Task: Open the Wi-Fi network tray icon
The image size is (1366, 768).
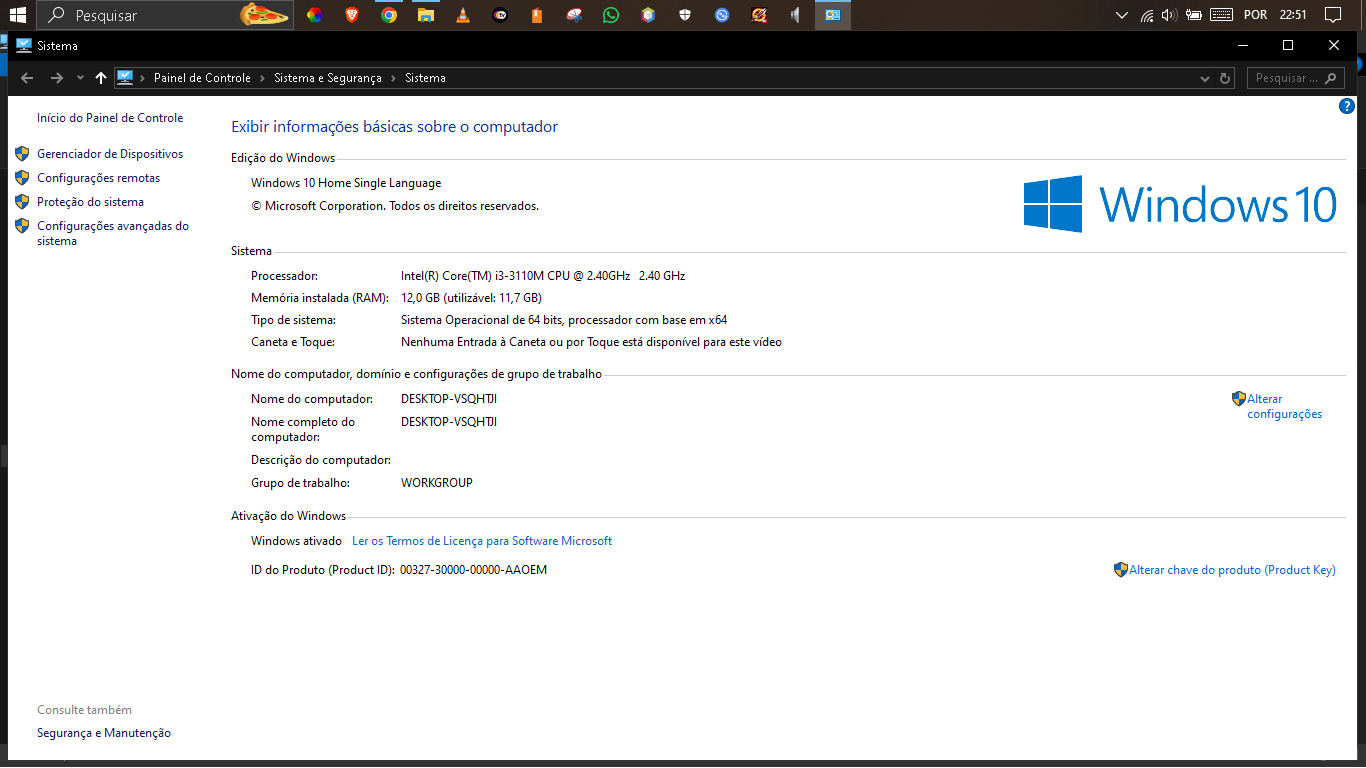Action: 1146,15
